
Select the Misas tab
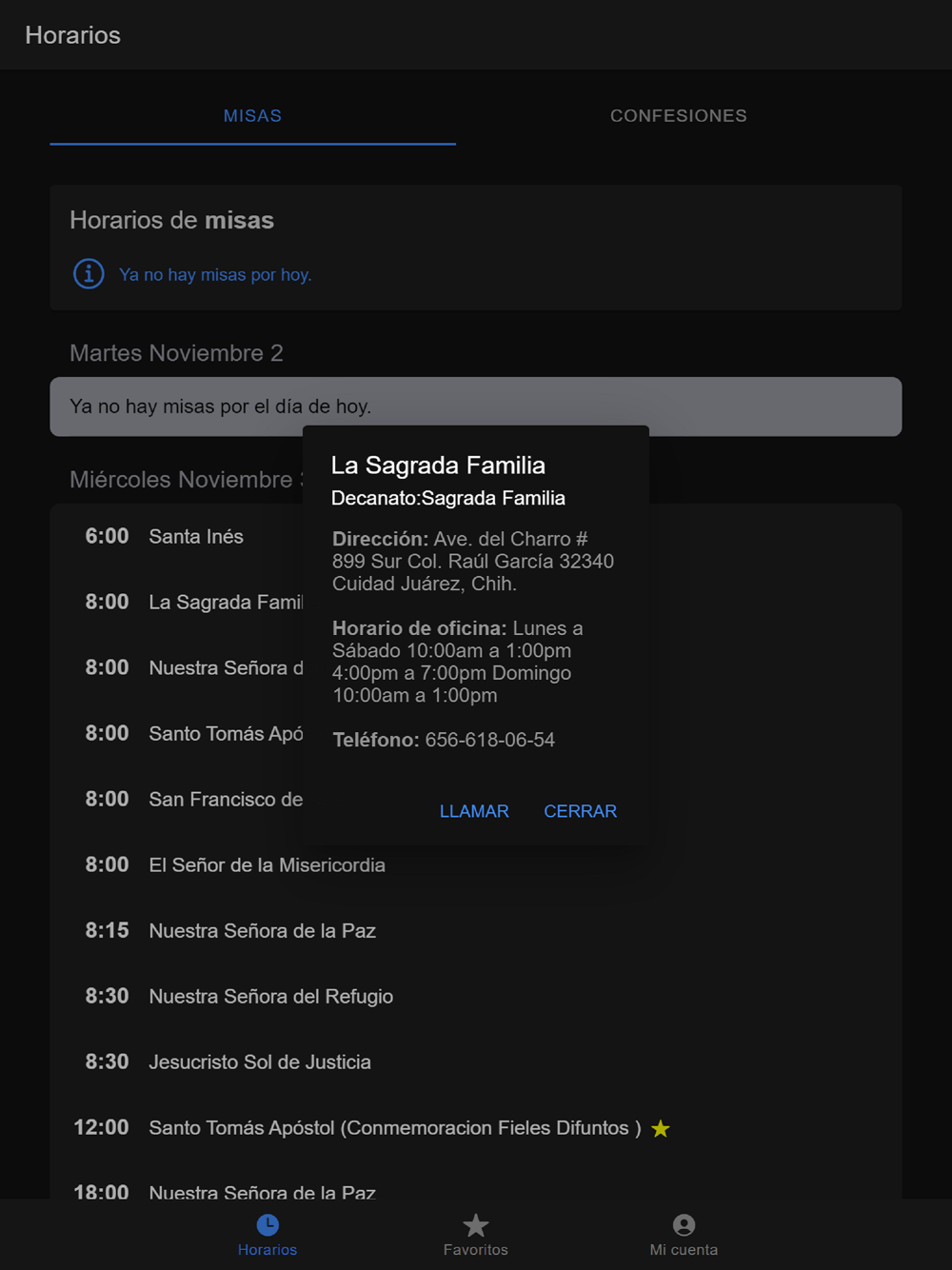[x=252, y=116]
